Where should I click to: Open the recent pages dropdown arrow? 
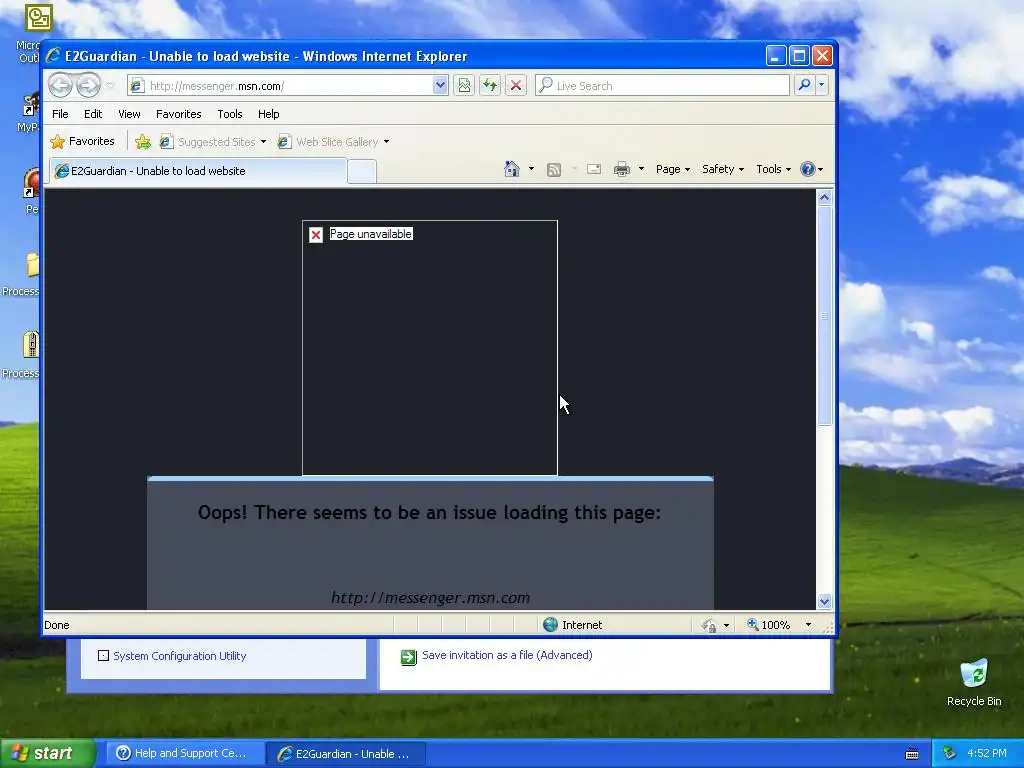pos(110,85)
